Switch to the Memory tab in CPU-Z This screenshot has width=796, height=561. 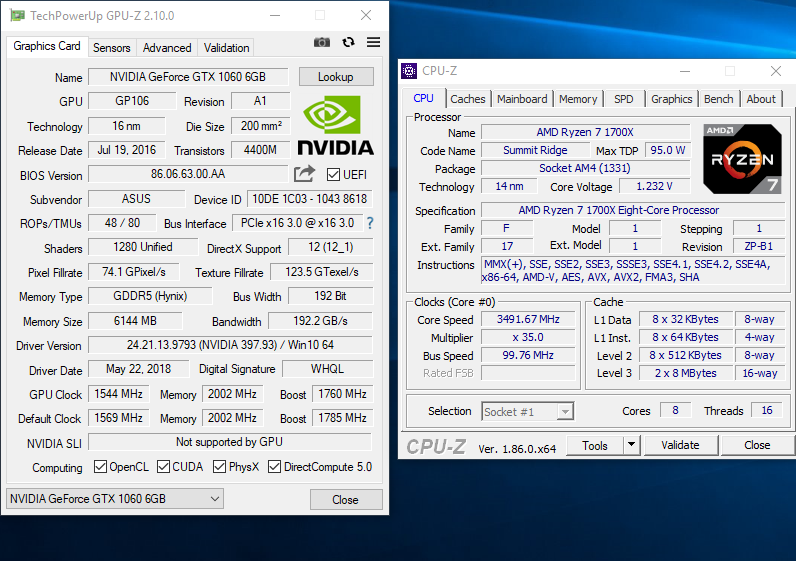click(578, 99)
